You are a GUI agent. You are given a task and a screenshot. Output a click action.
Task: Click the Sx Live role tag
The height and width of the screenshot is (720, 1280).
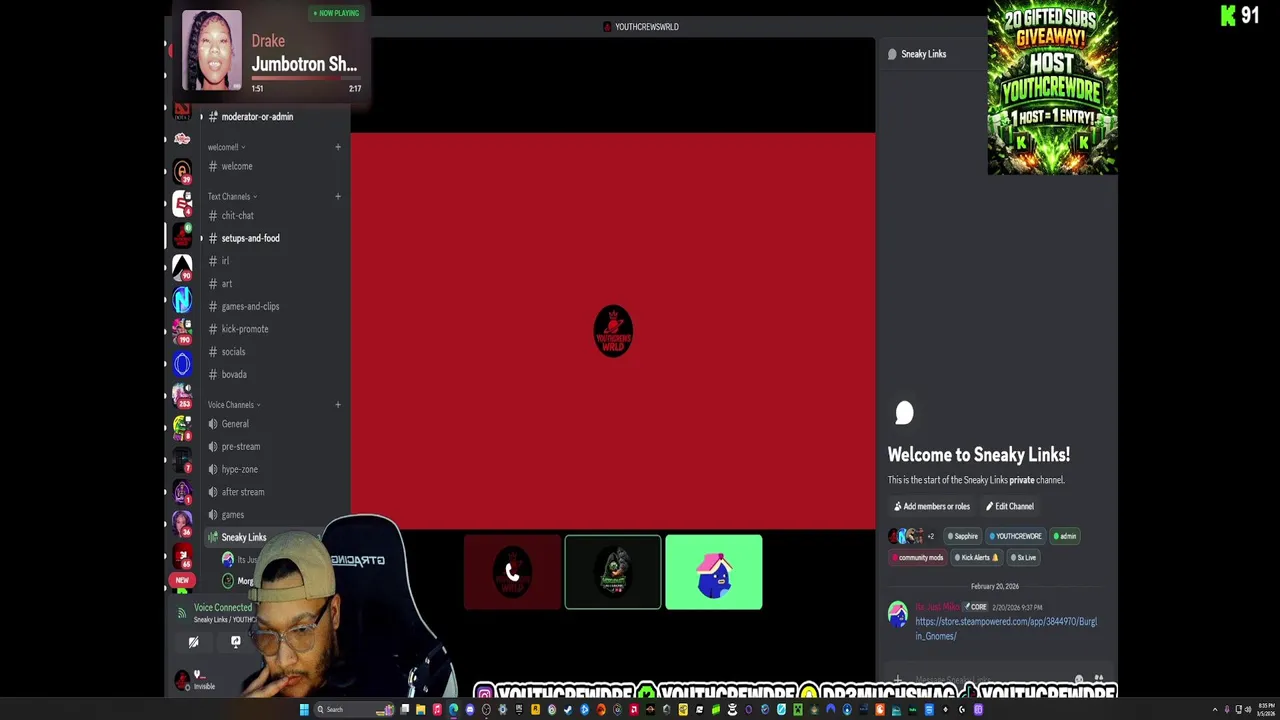[x=1023, y=557]
